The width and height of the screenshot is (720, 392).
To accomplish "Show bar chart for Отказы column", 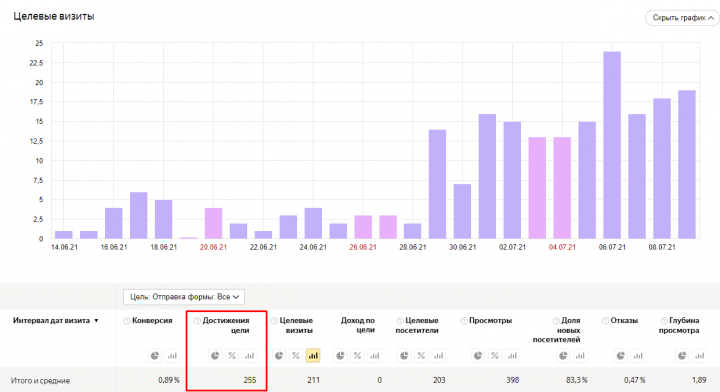I will point(638,356).
